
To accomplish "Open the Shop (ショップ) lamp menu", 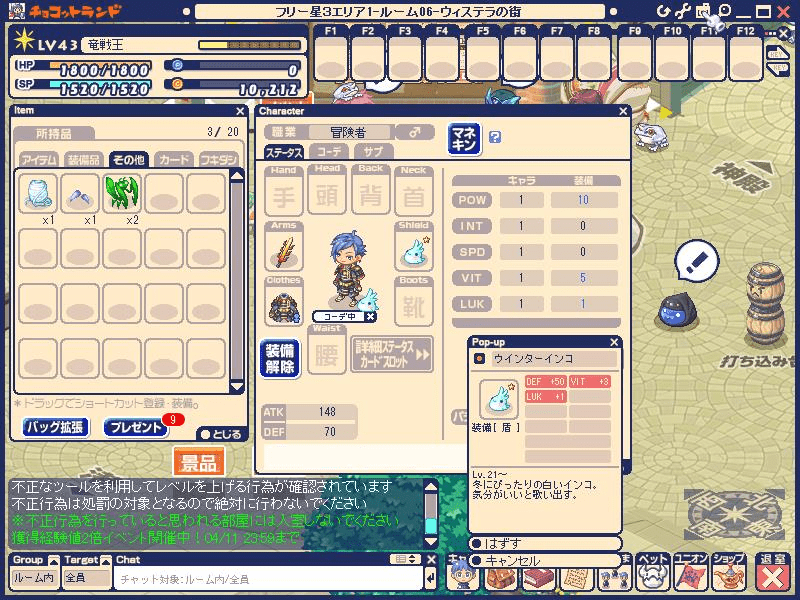I will click(x=728, y=572).
